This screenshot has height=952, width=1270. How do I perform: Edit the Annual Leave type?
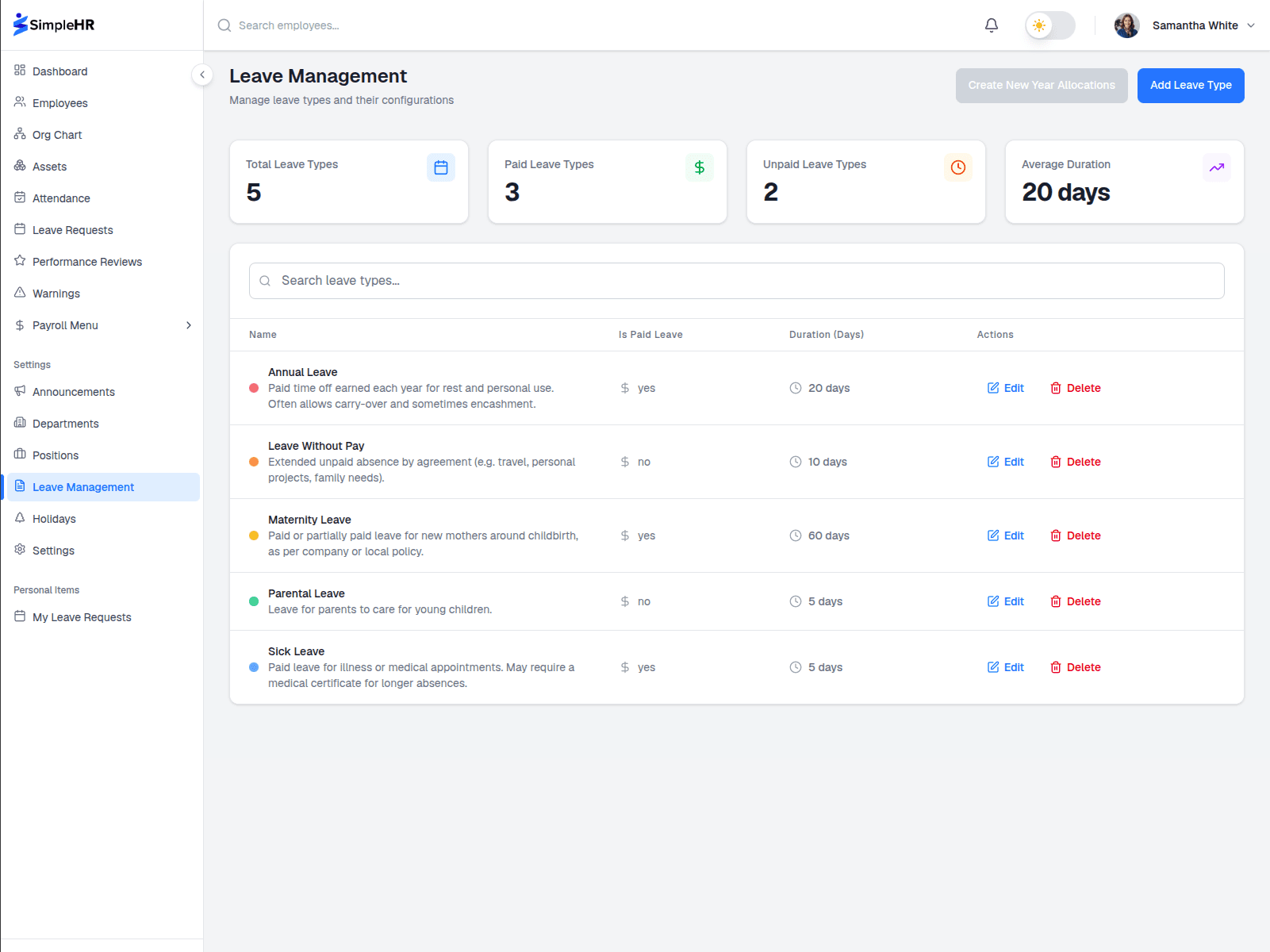pyautogui.click(x=1005, y=388)
